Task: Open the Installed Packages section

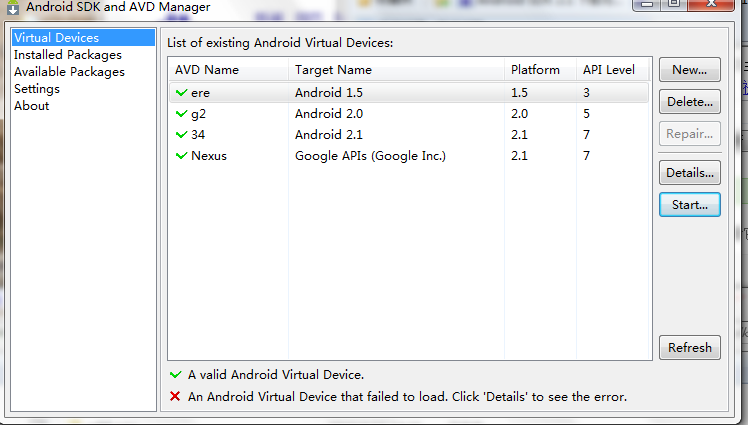Action: click(x=68, y=55)
